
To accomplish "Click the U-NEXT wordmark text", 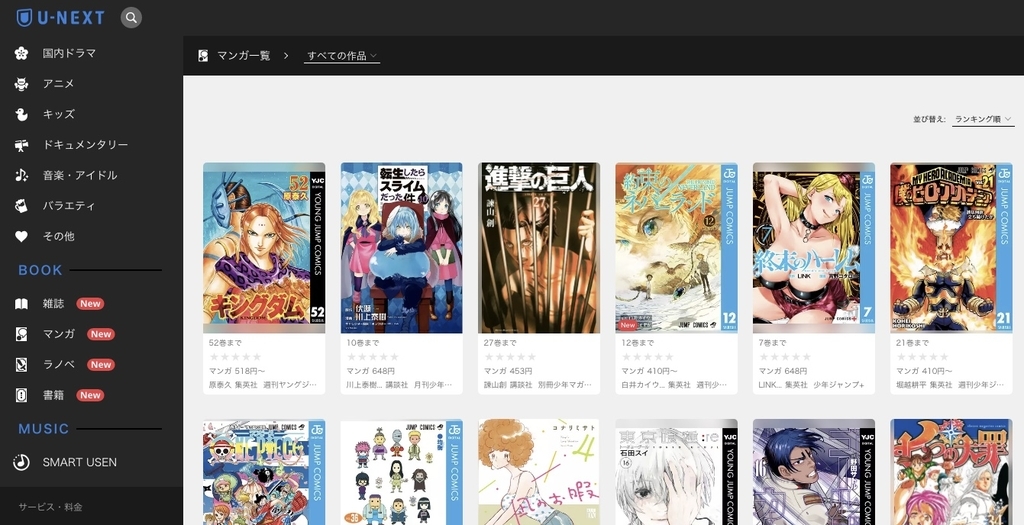I will 71,18.
